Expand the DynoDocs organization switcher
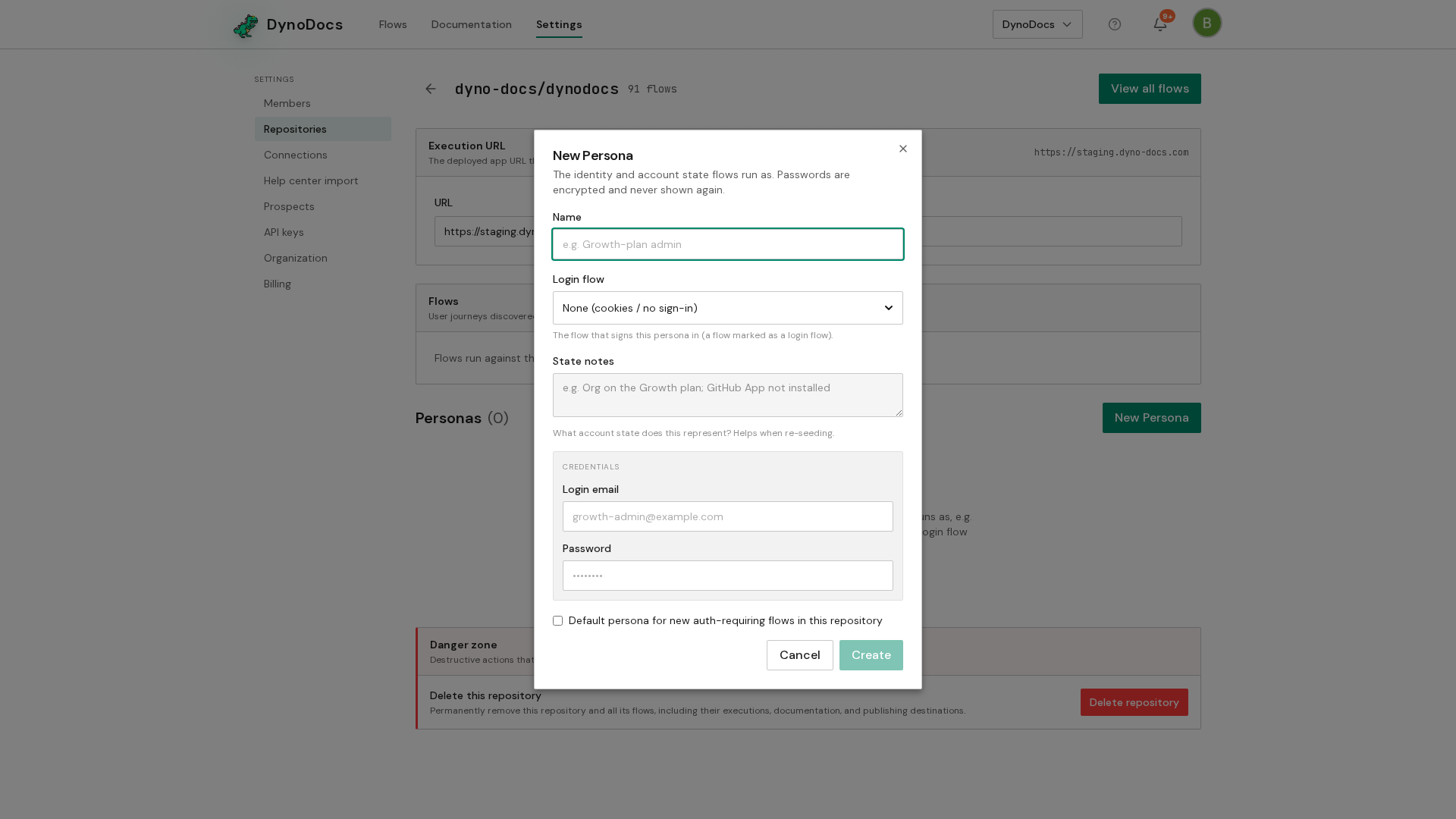Viewport: 1456px width, 819px height. coord(1037,24)
